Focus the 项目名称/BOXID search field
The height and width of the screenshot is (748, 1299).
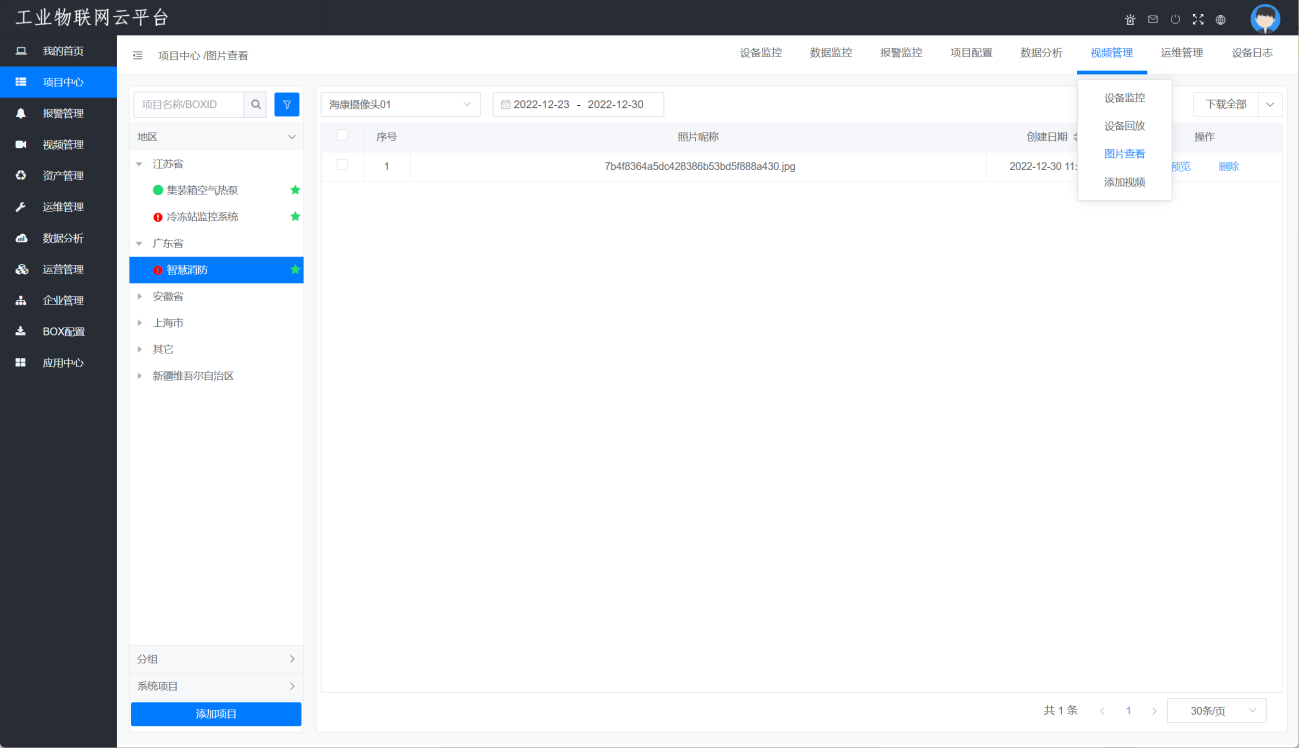click(x=188, y=104)
